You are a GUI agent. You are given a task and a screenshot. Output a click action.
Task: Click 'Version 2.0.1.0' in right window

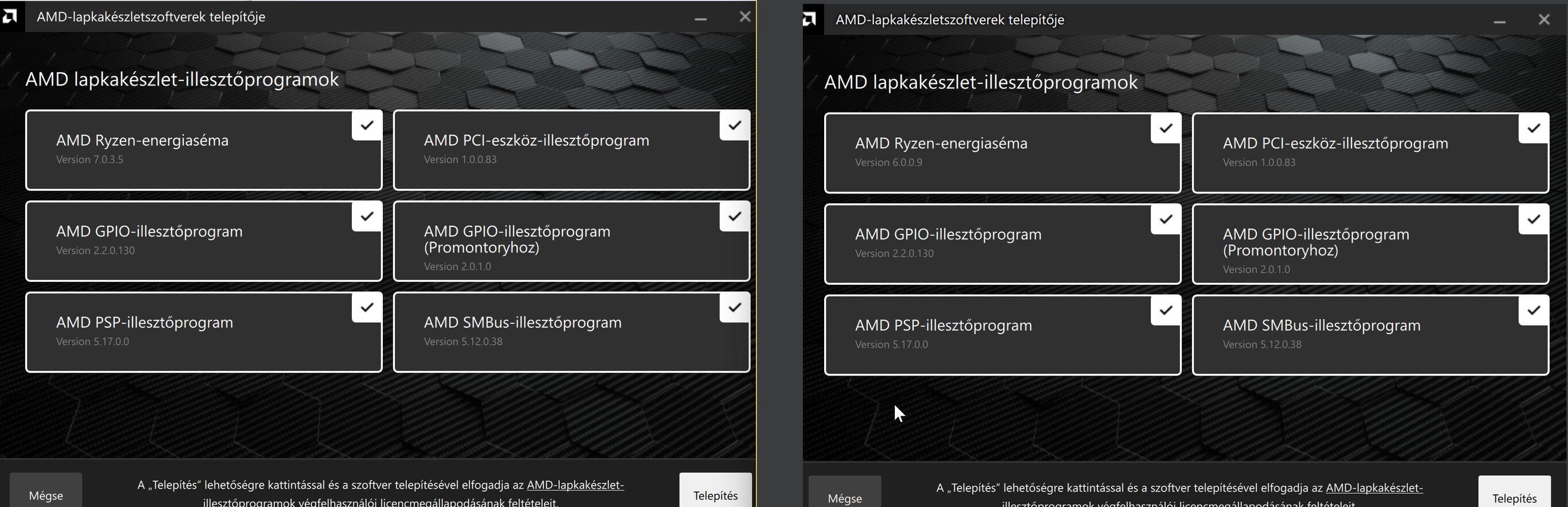pos(1256,270)
